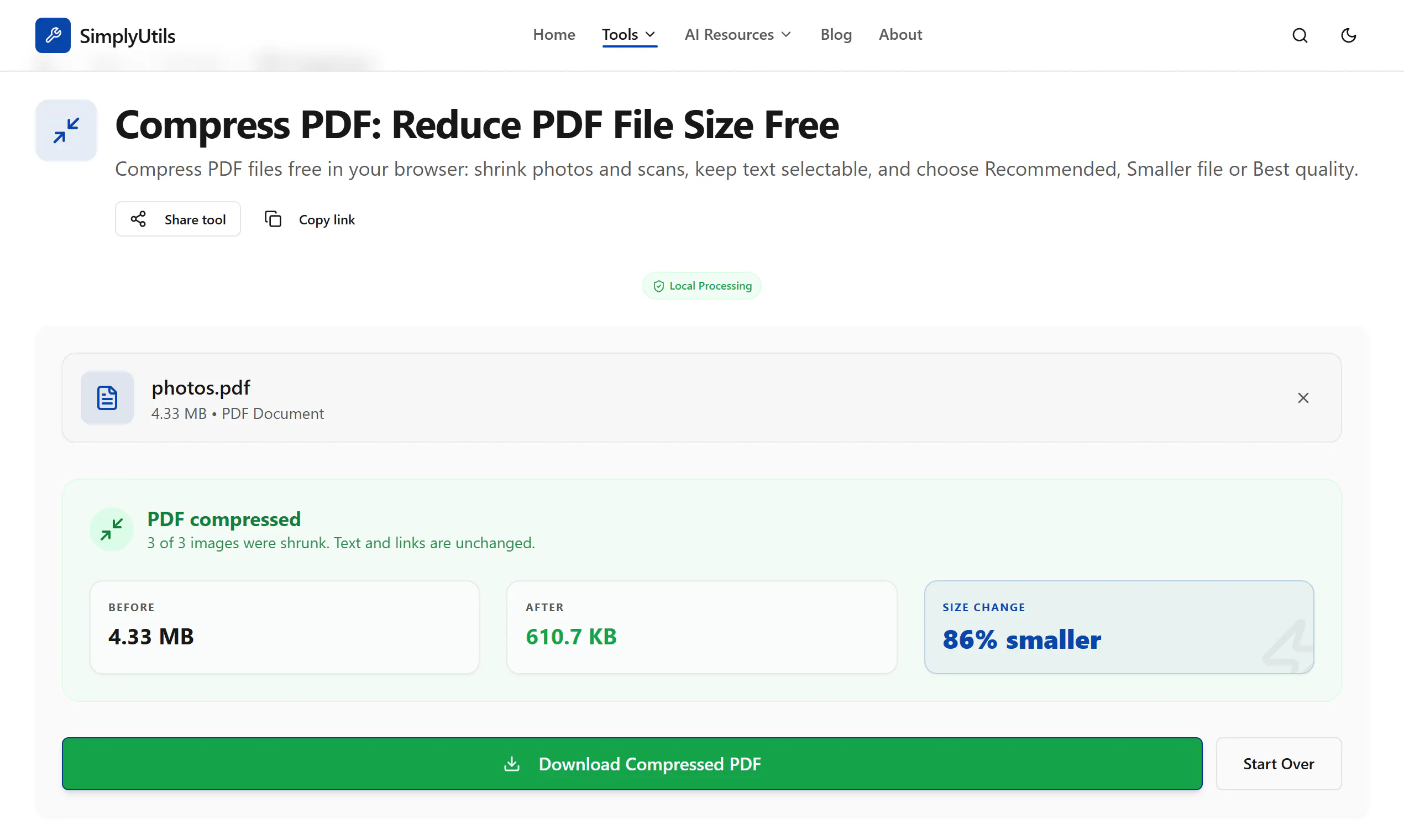Viewport: 1404px width, 840px height.
Task: Click the document icon next to photos.pdf
Action: tap(107, 398)
